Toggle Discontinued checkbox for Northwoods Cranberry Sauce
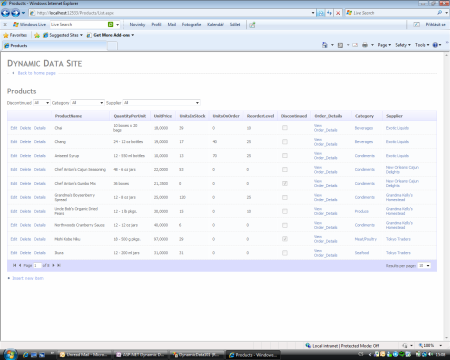 click(x=285, y=225)
